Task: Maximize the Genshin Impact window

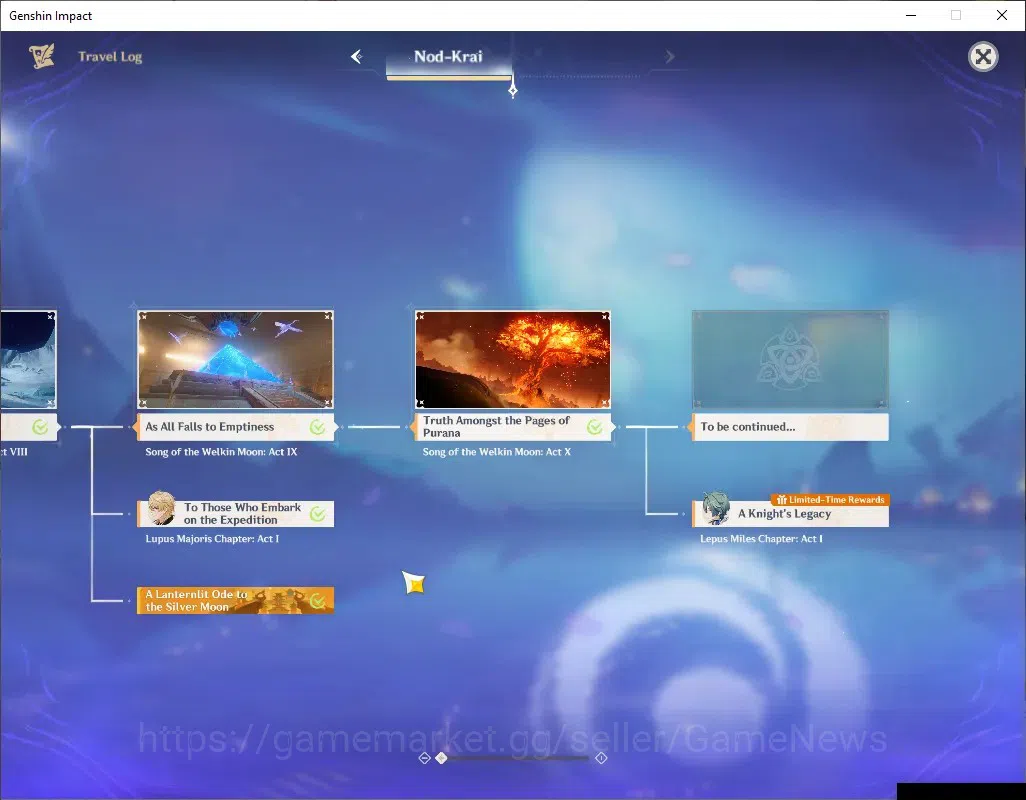Action: pyautogui.click(x=956, y=15)
